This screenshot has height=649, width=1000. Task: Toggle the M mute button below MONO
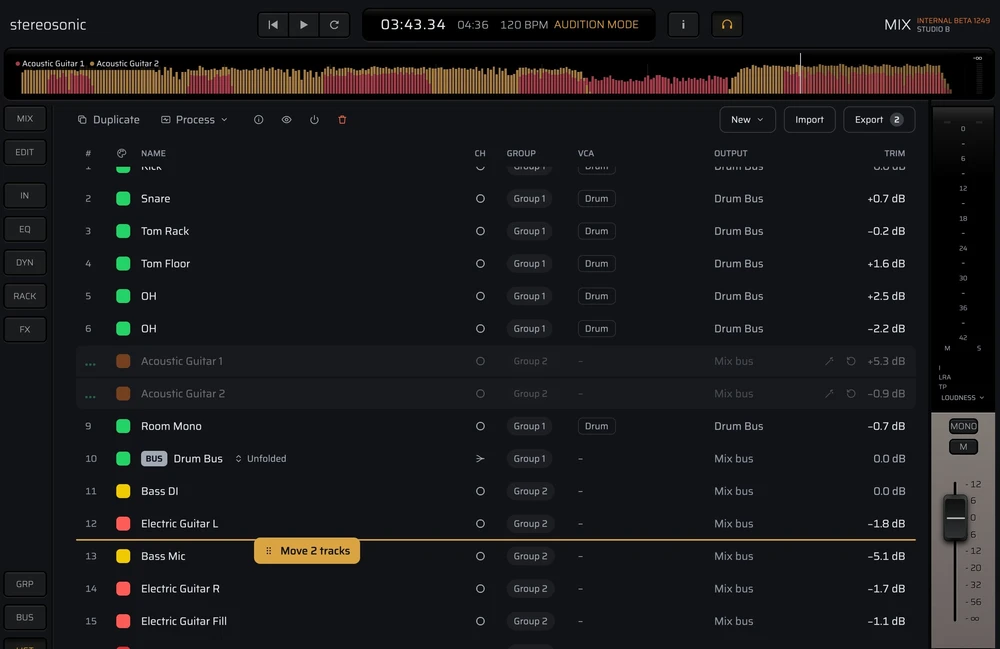pyautogui.click(x=963, y=447)
